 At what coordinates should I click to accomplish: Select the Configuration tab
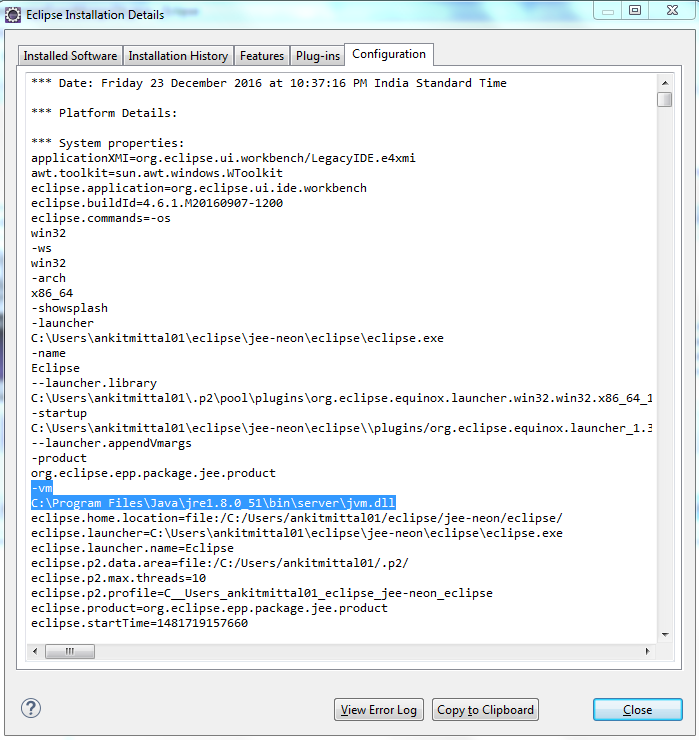[389, 54]
